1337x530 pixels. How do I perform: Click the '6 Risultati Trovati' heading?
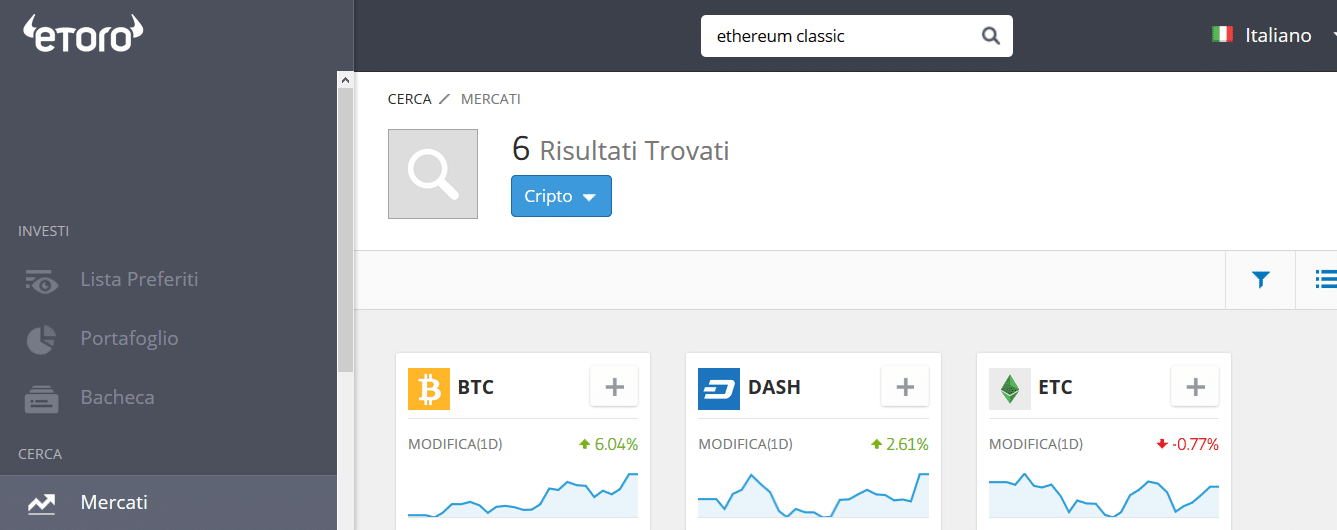[x=620, y=150]
